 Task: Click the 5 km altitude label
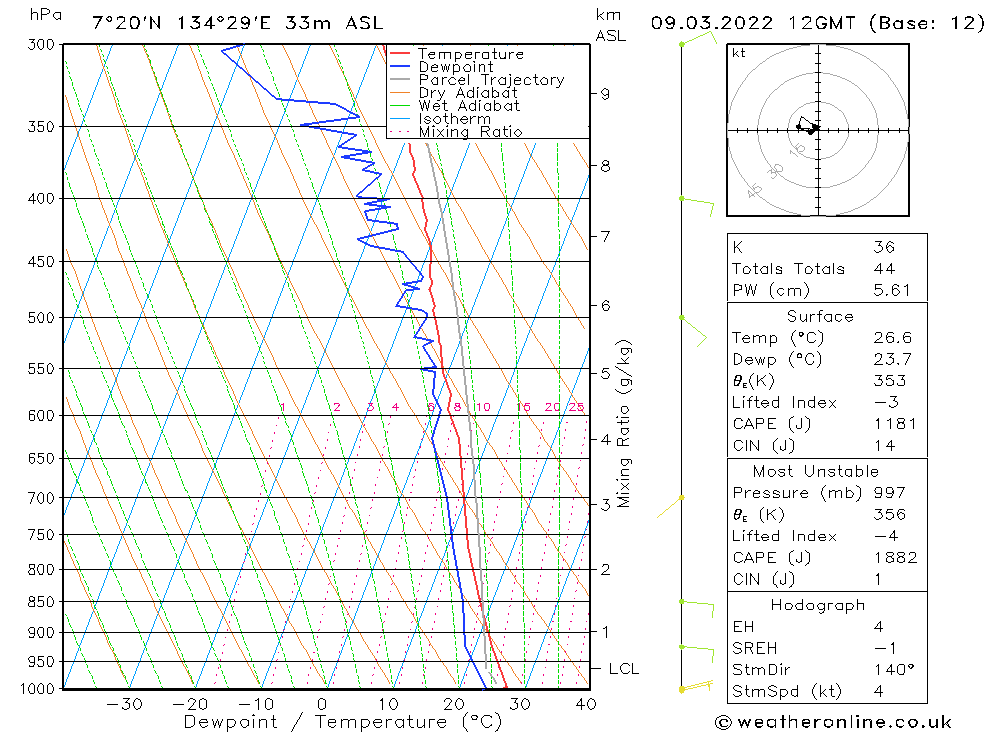[606, 373]
